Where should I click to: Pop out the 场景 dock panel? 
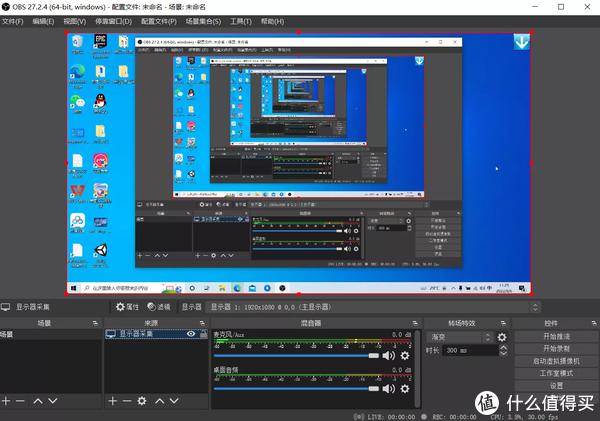95,323
